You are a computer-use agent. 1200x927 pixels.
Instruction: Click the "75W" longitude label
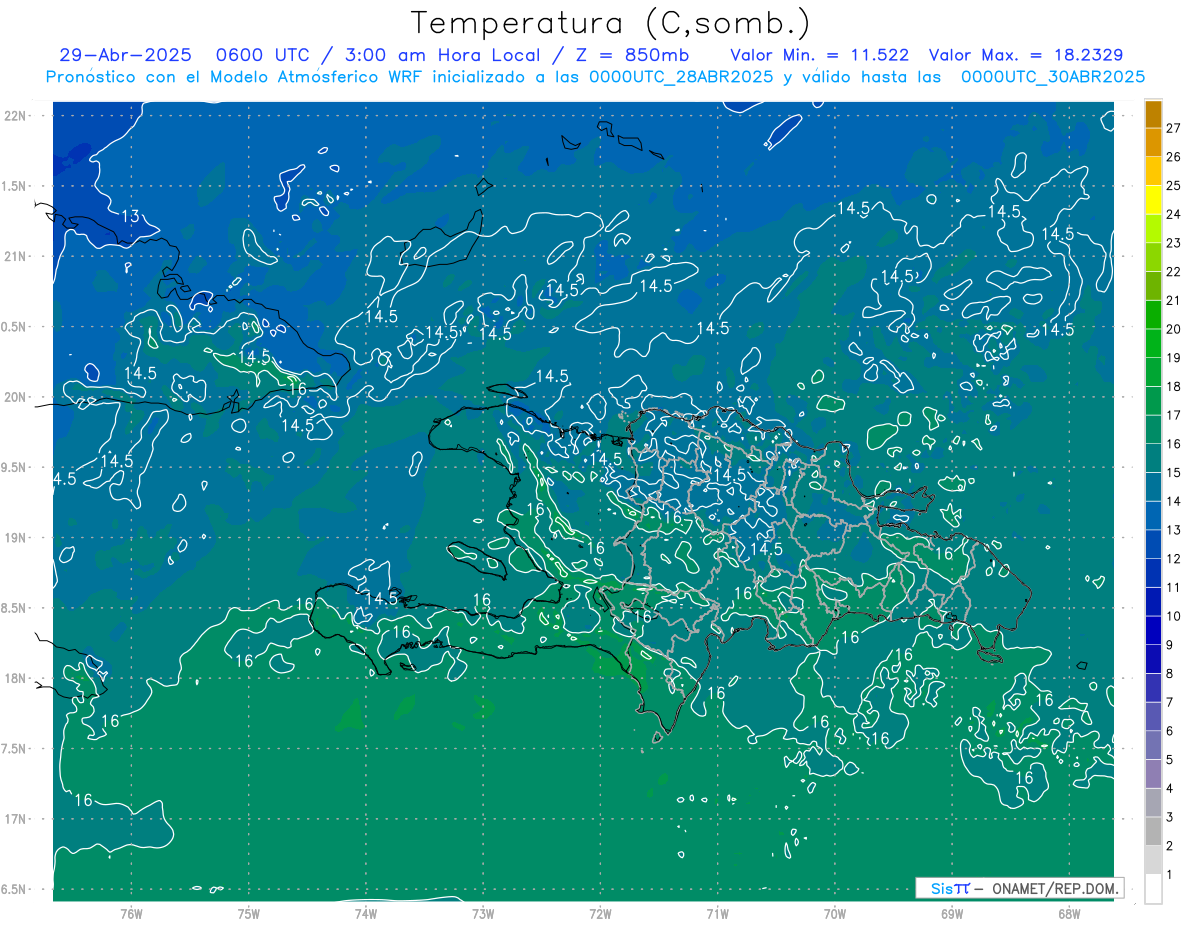tap(248, 913)
